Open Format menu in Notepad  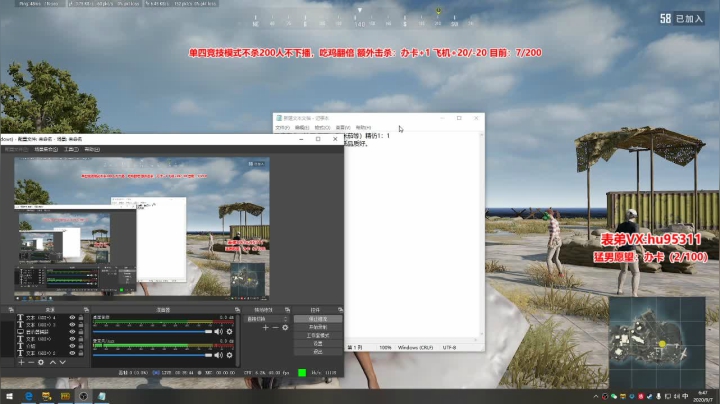tap(322, 128)
